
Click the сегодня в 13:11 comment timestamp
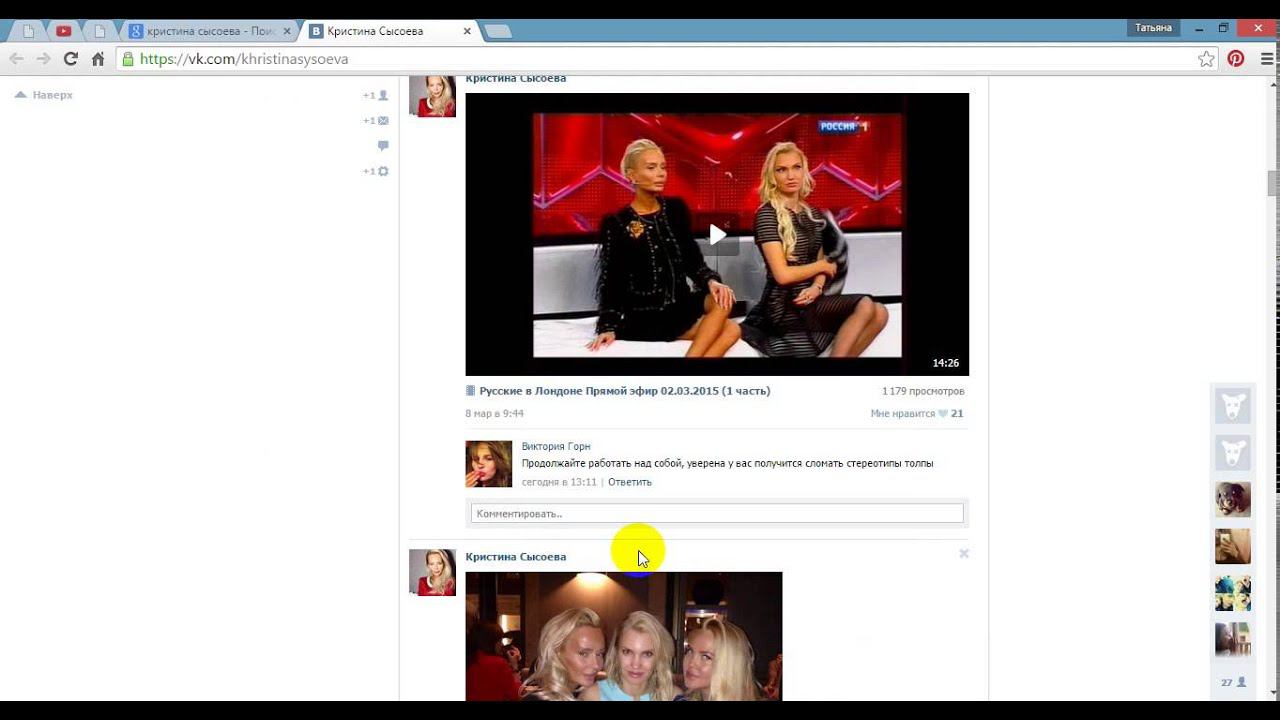(559, 482)
